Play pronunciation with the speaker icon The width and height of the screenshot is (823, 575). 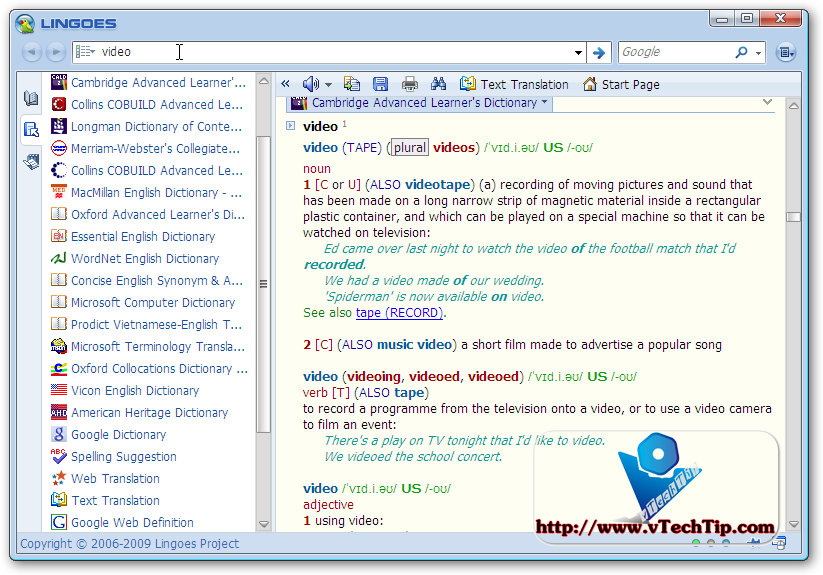click(310, 83)
